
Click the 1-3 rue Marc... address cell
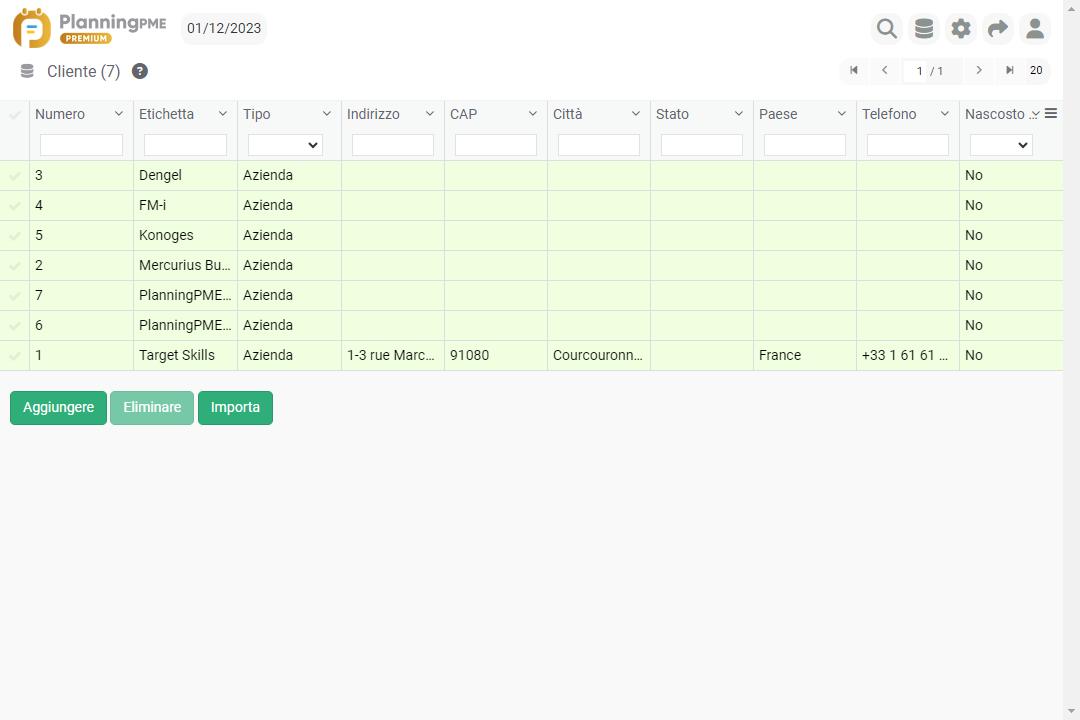pos(393,356)
